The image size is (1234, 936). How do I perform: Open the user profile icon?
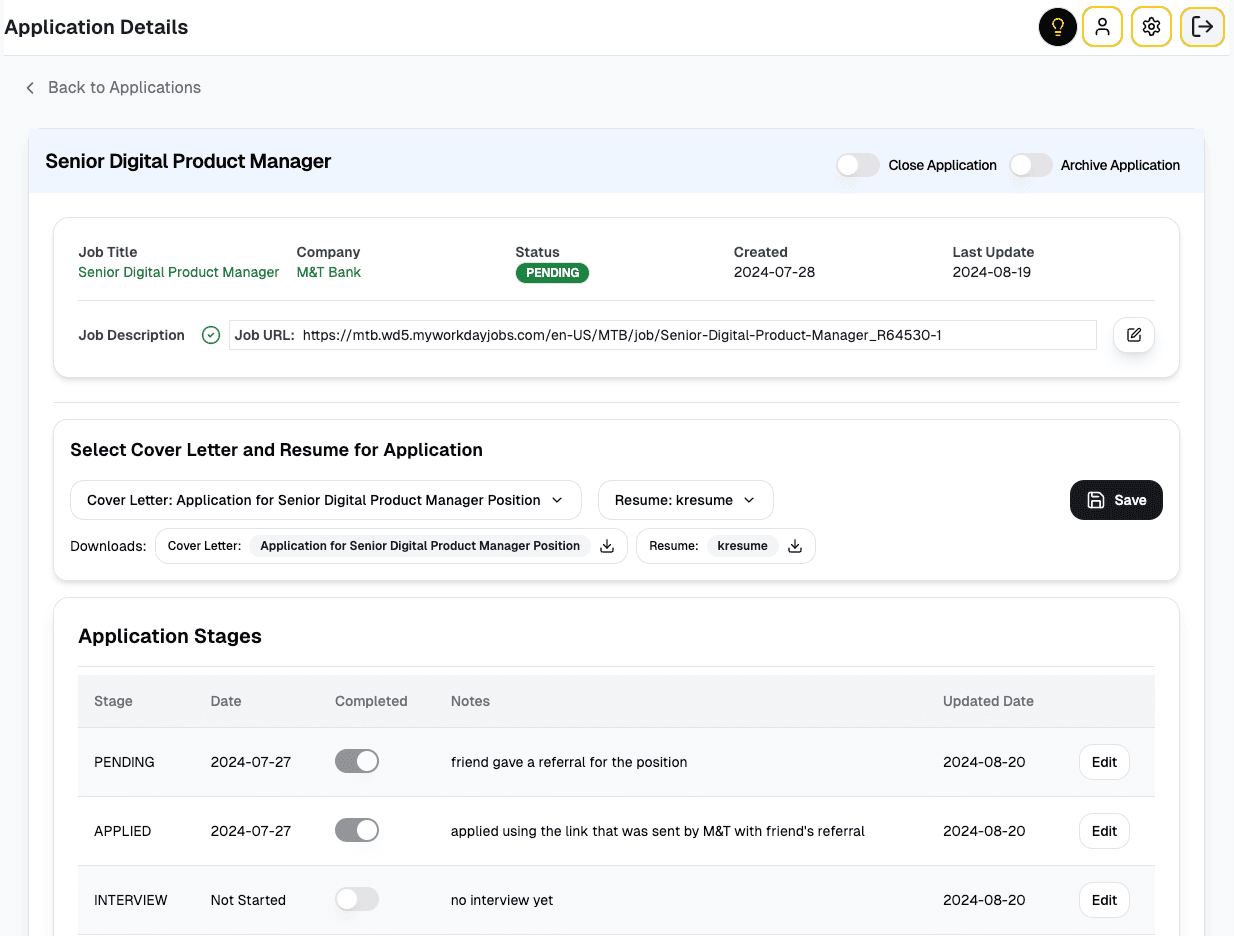[x=1102, y=27]
